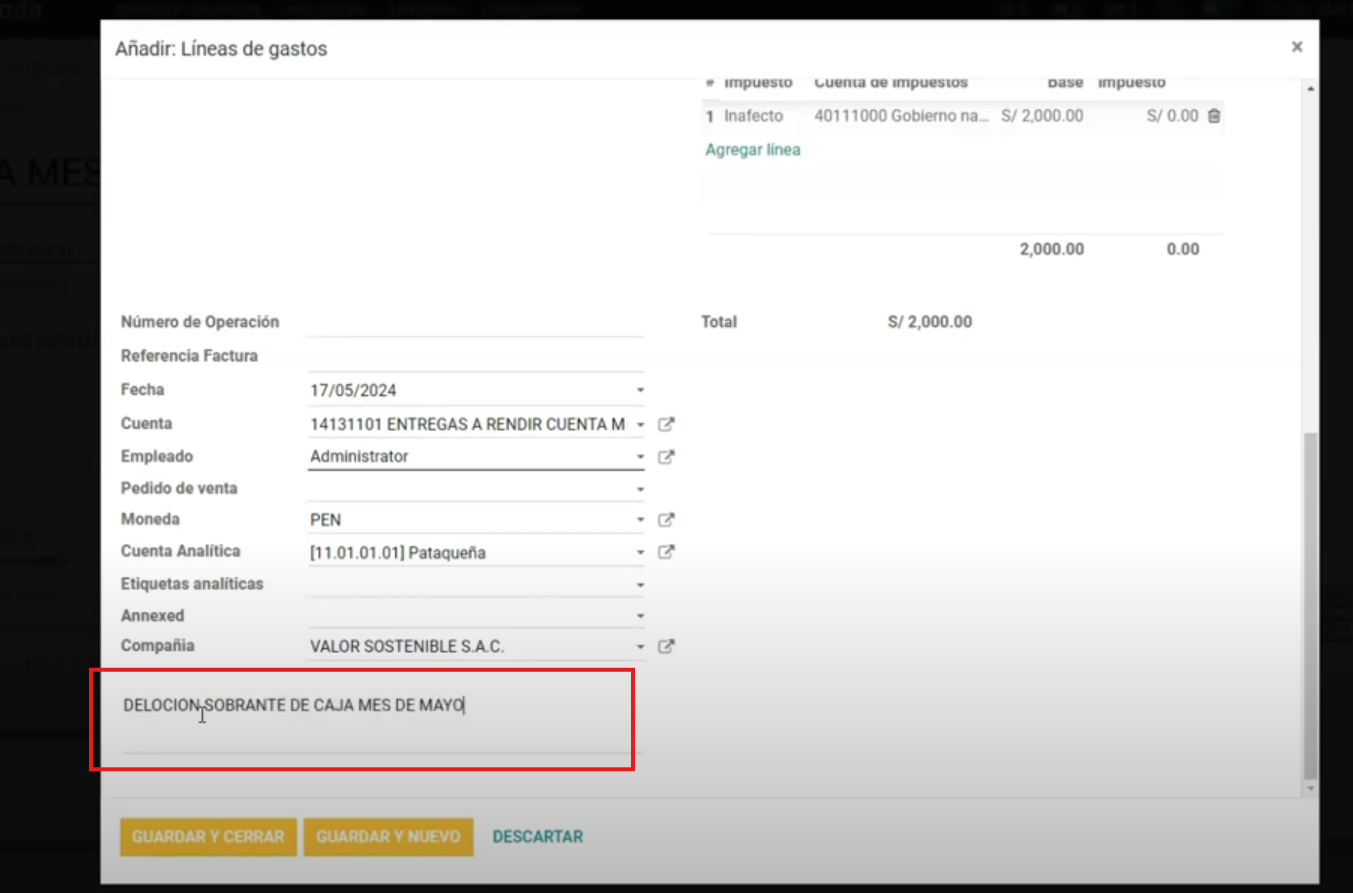Discard changes with Descartar
This screenshot has width=1353, height=893.
pos(537,837)
